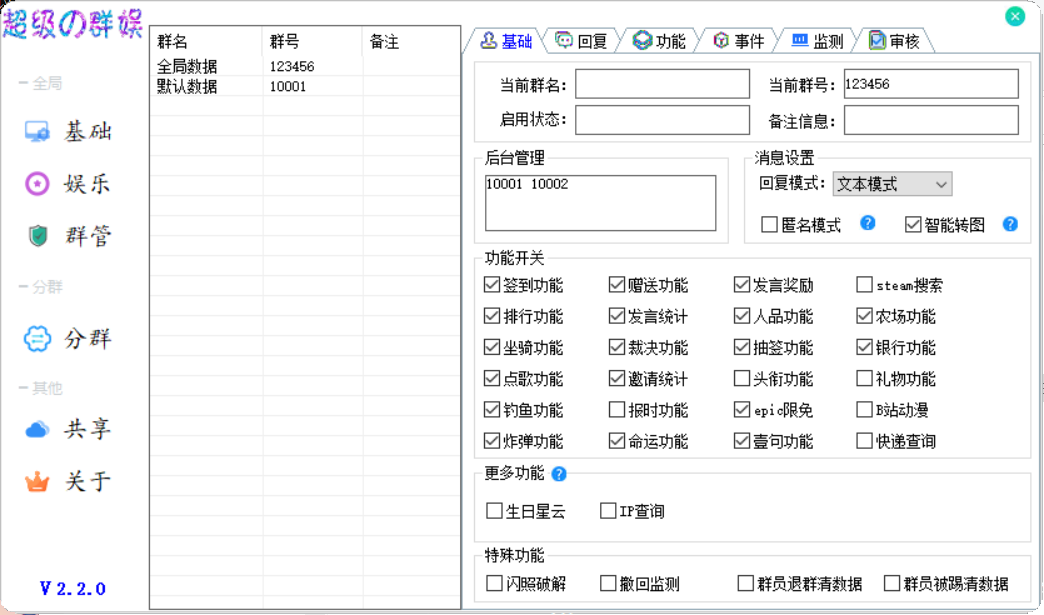Check 生日星云 option
1044x615 pixels.
494,511
